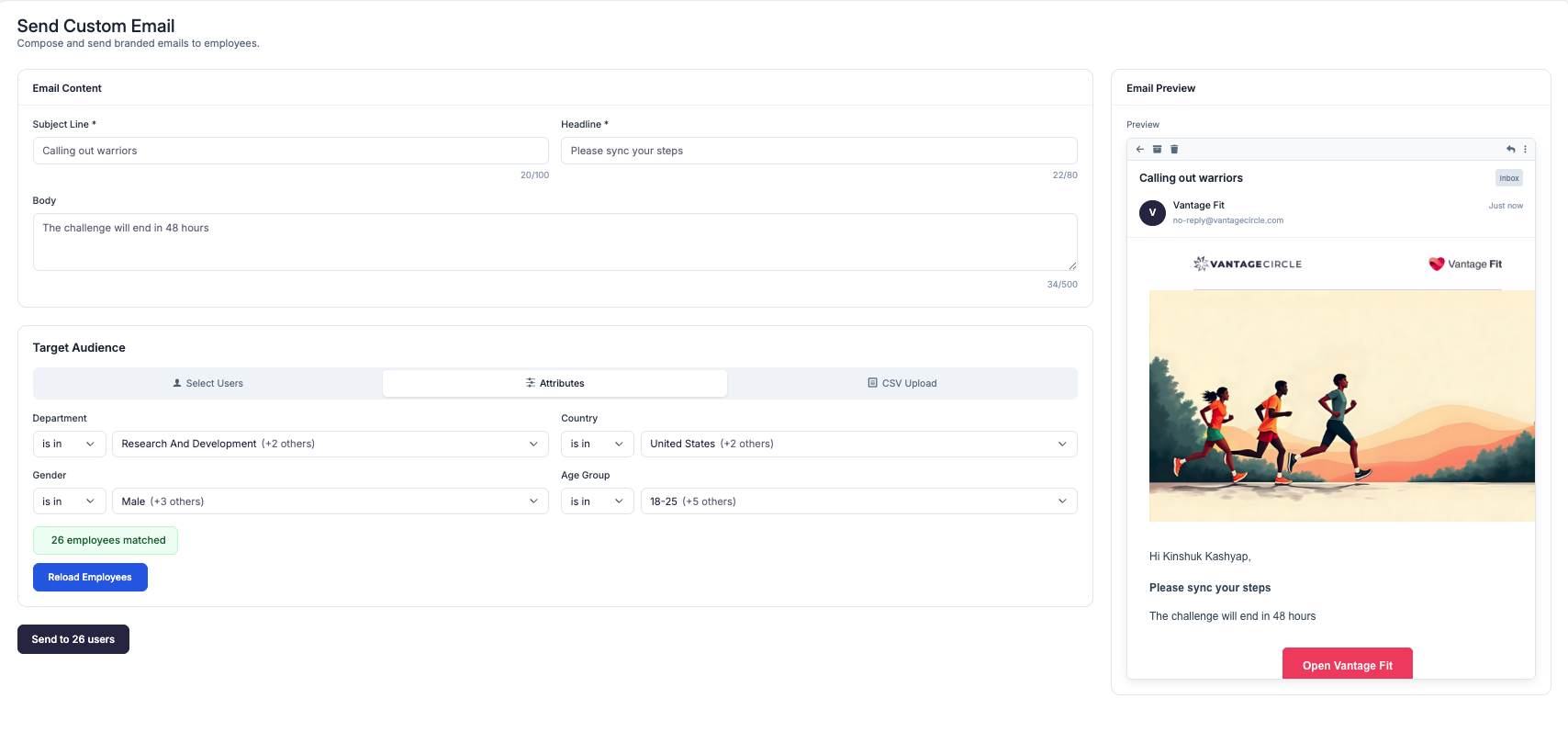
Task: Open Department condition 'is in' dropdown
Action: (x=70, y=444)
